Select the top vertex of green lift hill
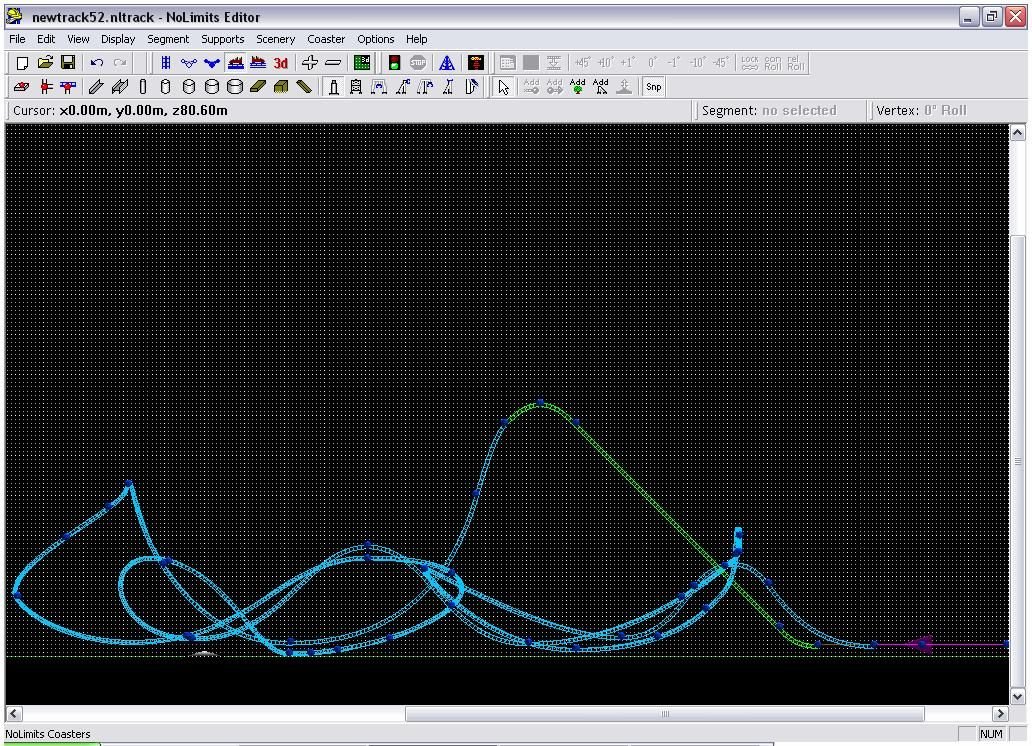The height and width of the screenshot is (746, 1032). [540, 402]
